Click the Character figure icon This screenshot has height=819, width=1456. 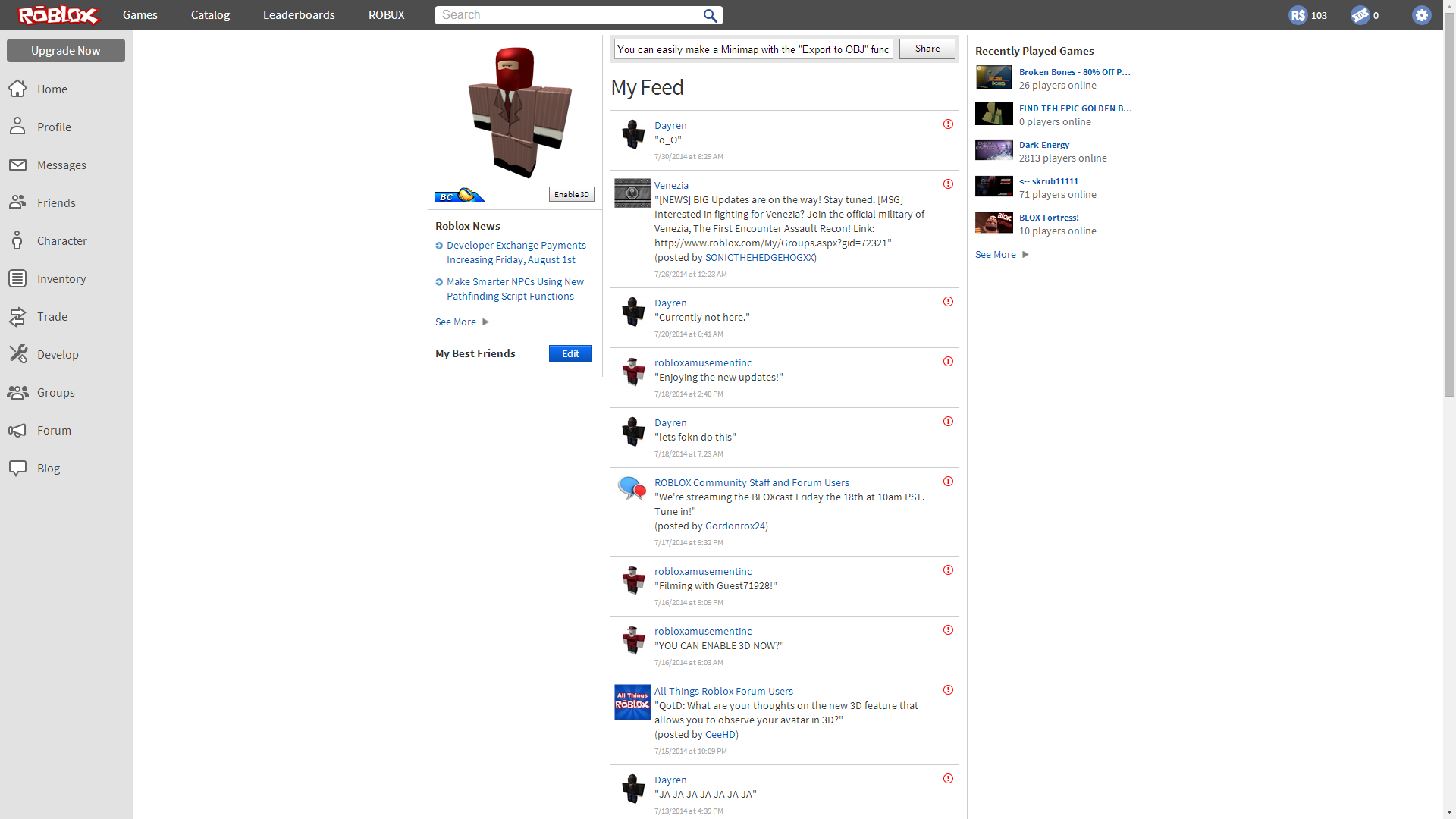pyautogui.click(x=17, y=240)
